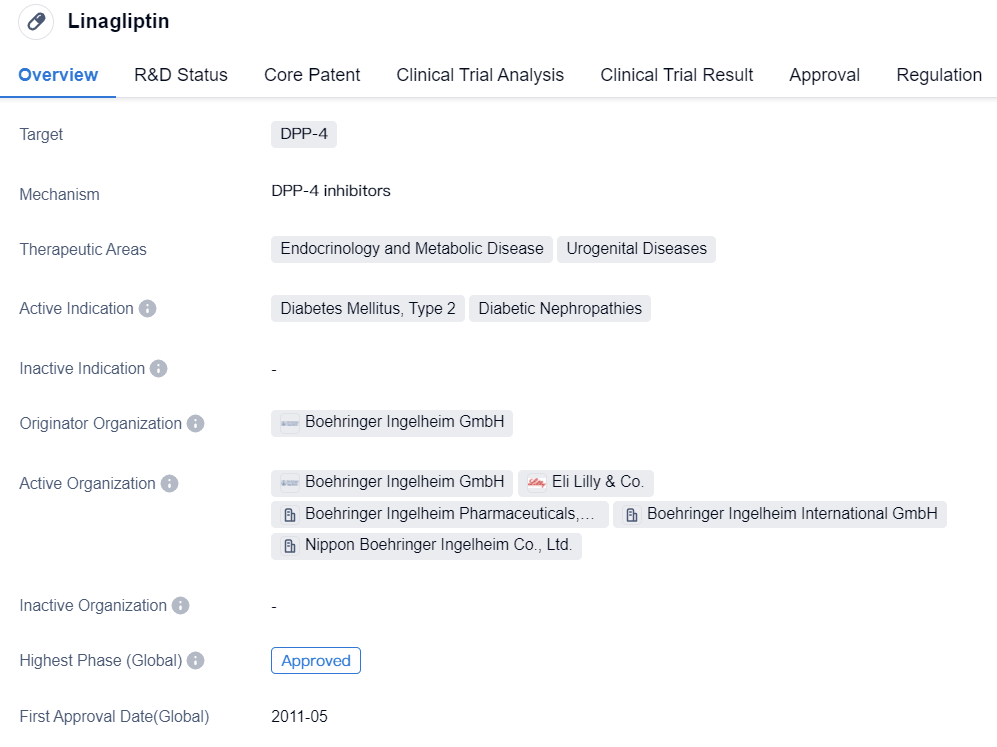Select the Approval tab

click(x=824, y=75)
